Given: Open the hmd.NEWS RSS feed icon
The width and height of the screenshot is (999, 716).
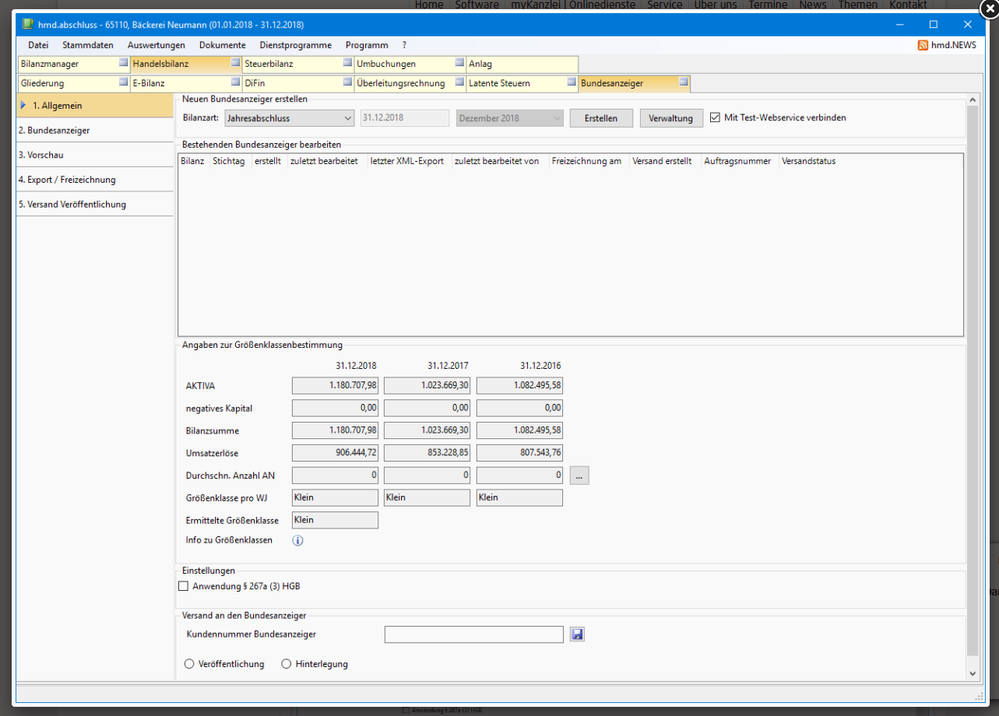Looking at the screenshot, I should [x=922, y=45].
